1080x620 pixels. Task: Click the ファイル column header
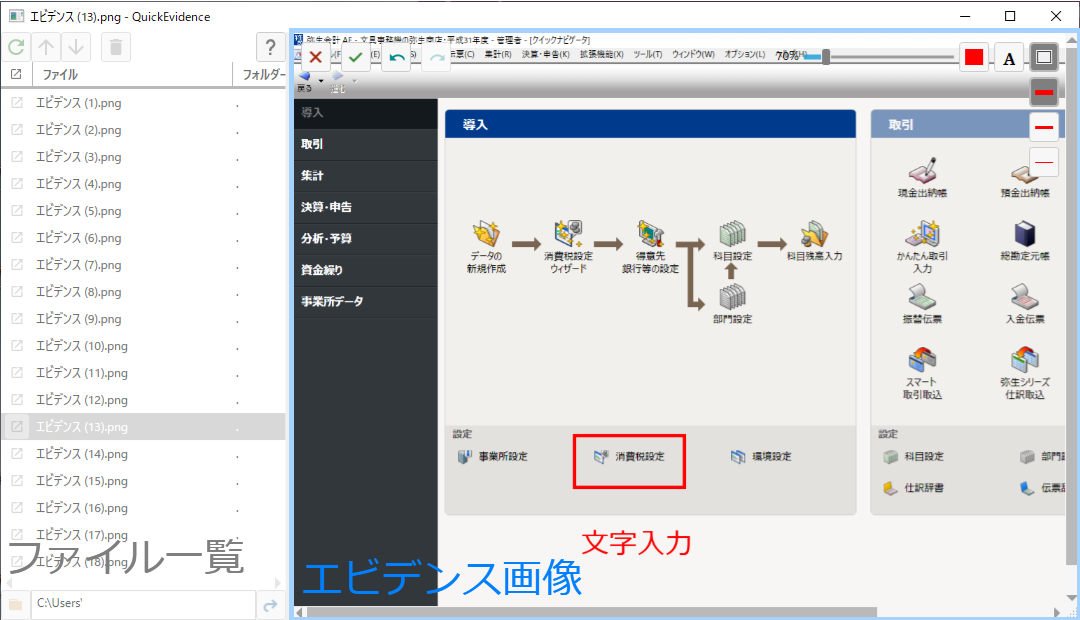[x=131, y=74]
